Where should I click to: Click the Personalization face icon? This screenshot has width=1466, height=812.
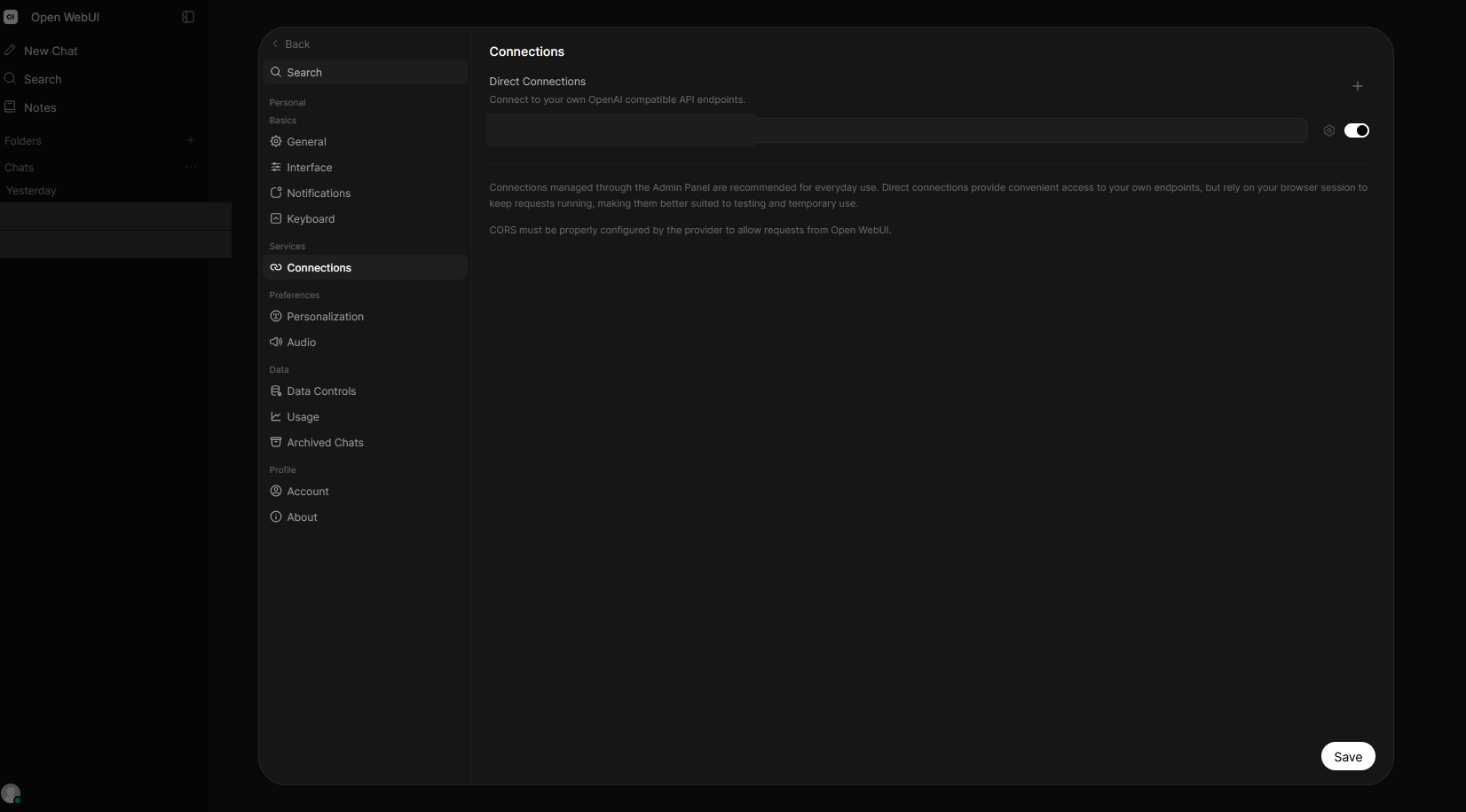(276, 316)
